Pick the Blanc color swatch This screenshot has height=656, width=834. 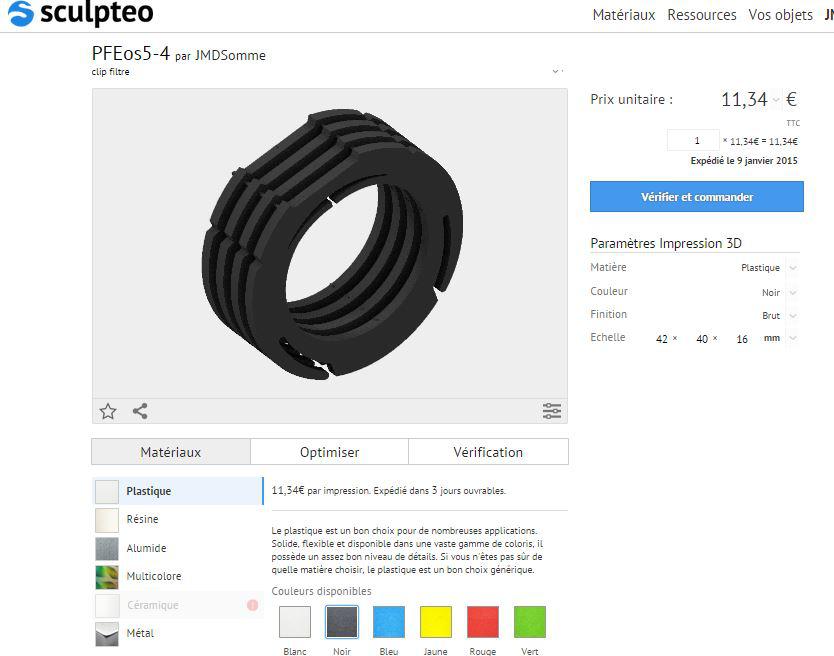(x=295, y=621)
